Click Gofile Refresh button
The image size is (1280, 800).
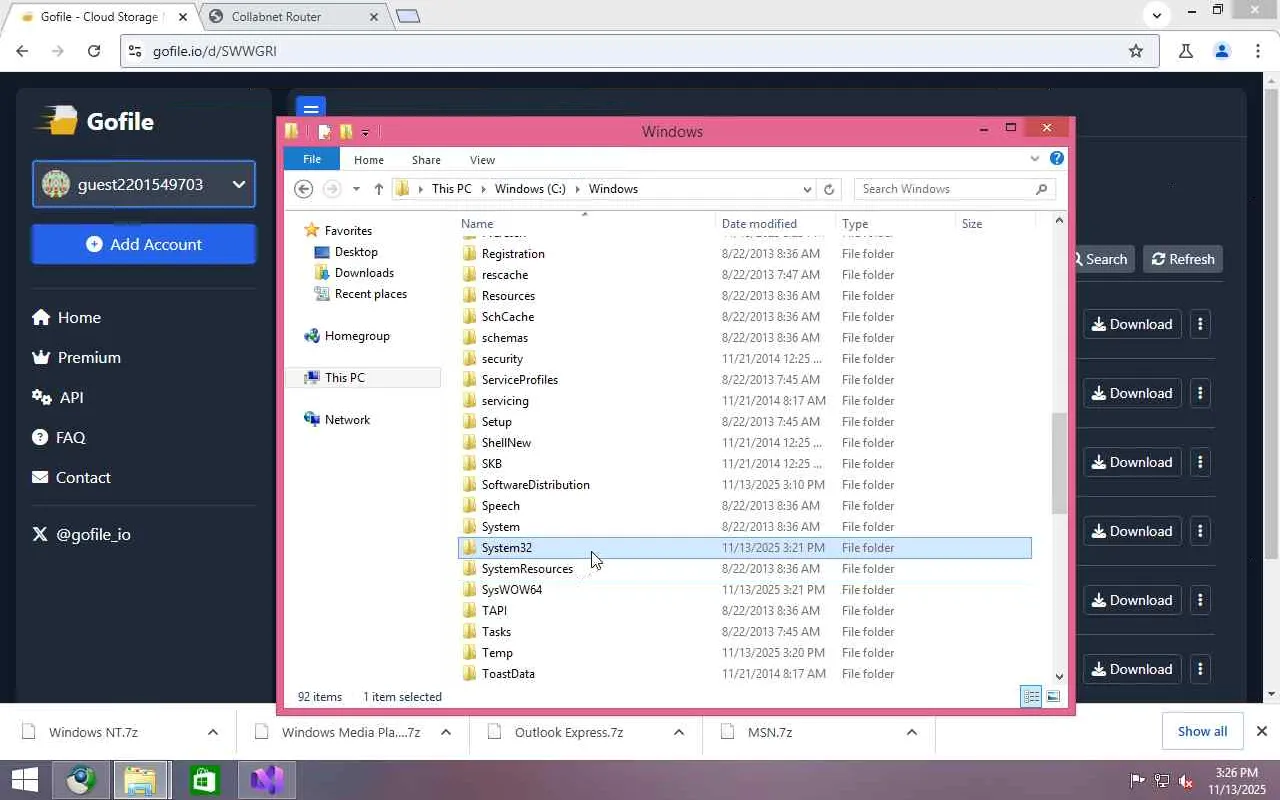[1183, 259]
